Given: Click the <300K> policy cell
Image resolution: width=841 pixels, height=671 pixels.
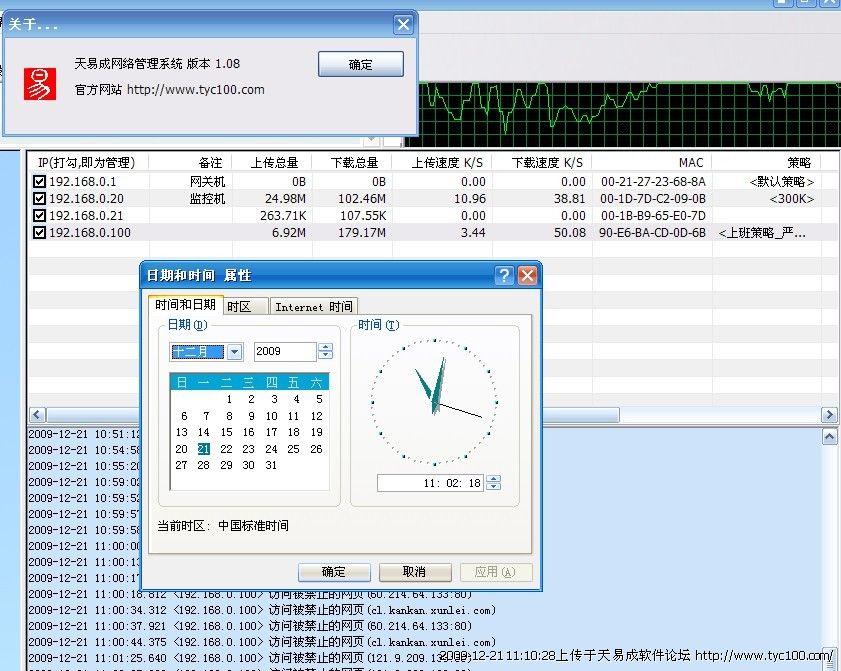Looking at the screenshot, I should 792,199.
